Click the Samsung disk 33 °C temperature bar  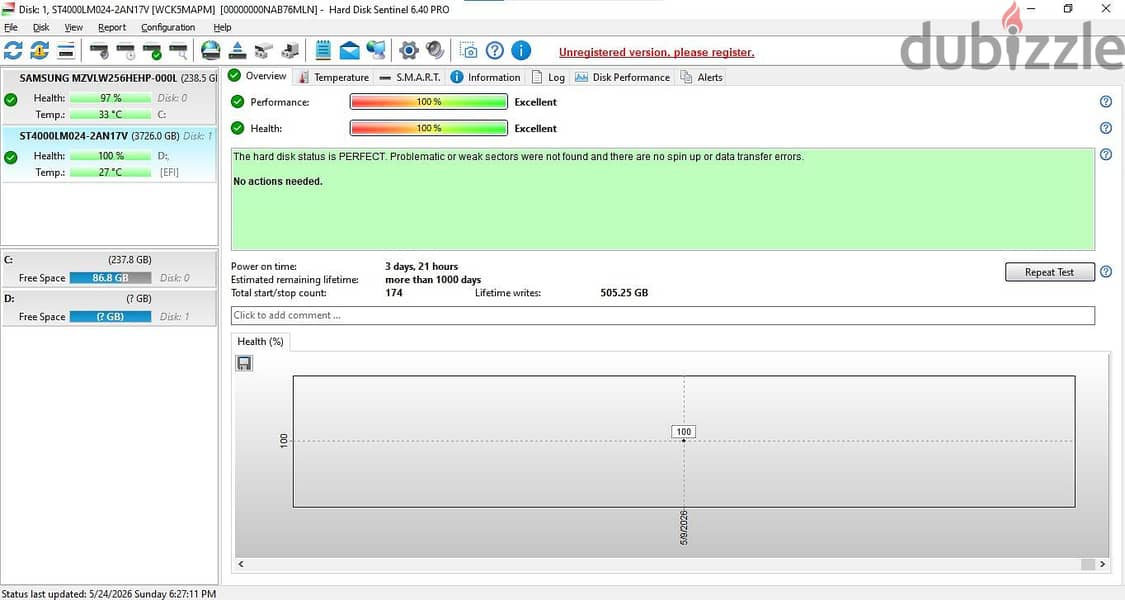tap(110, 114)
